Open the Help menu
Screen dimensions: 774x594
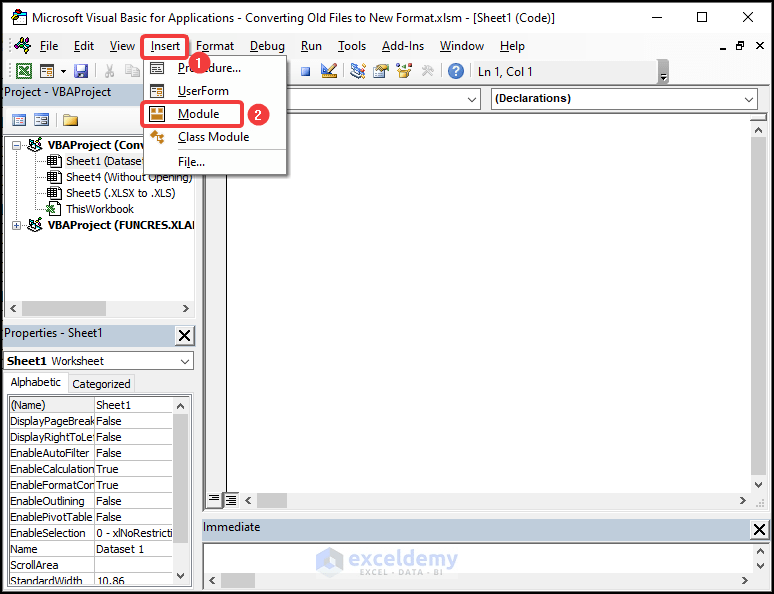(512, 46)
